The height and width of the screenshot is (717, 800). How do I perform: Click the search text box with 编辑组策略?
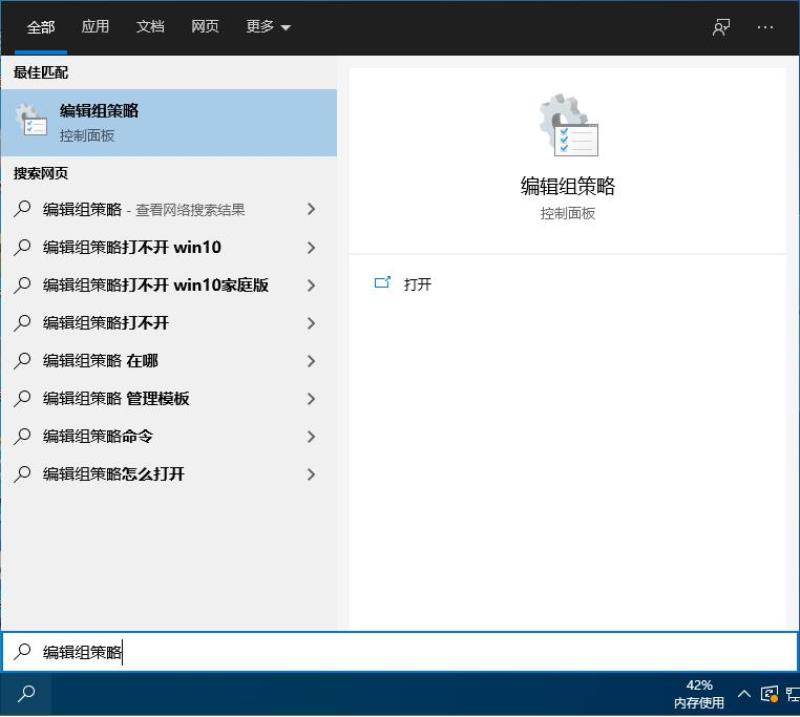pyautogui.click(x=400, y=652)
